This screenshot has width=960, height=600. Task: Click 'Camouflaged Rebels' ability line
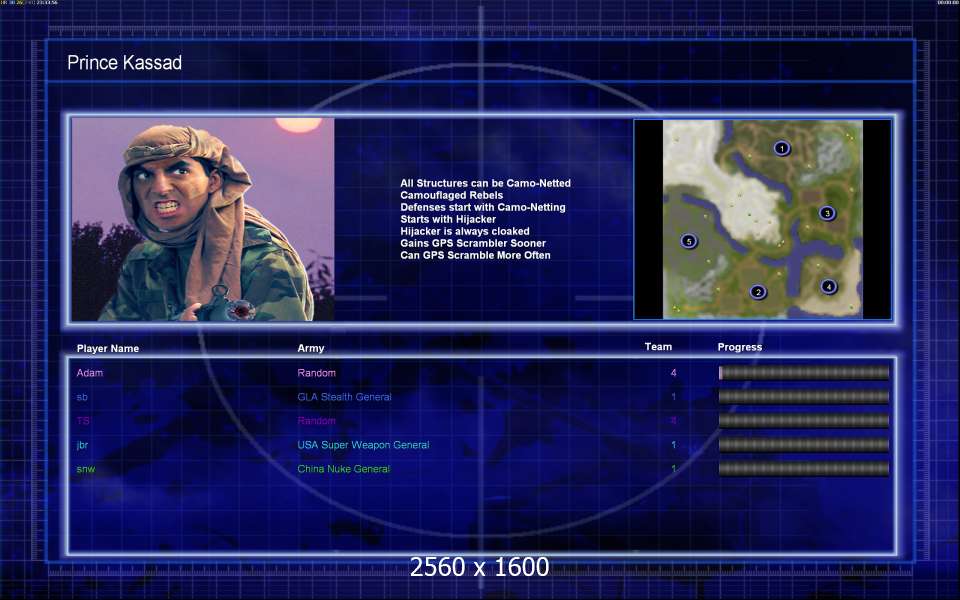click(x=451, y=195)
